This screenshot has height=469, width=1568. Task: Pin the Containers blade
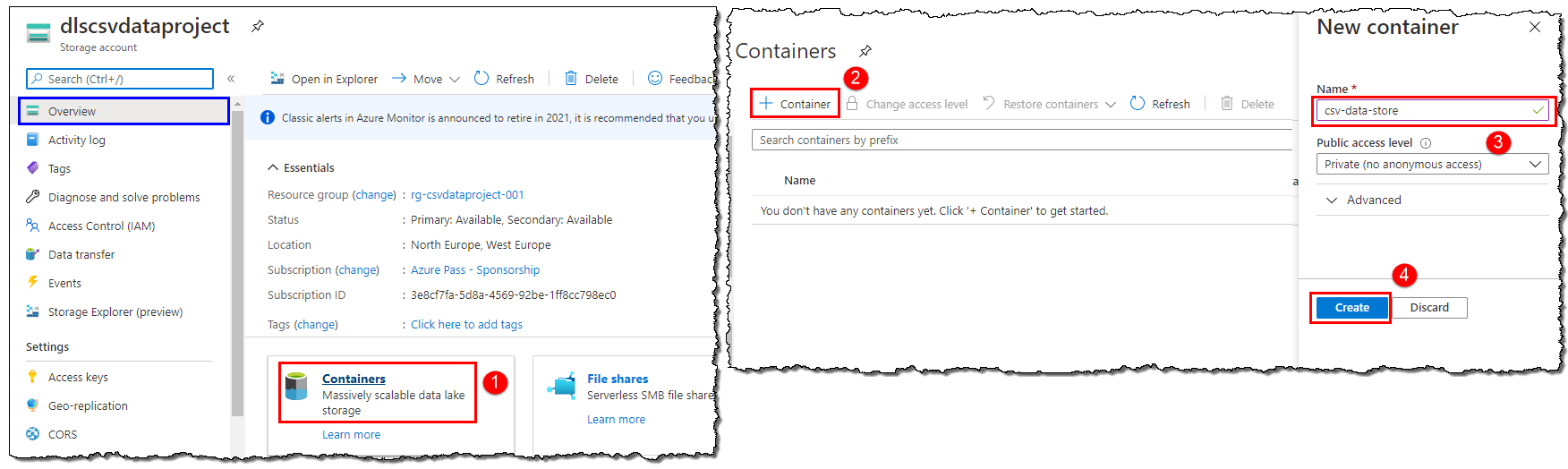[865, 51]
